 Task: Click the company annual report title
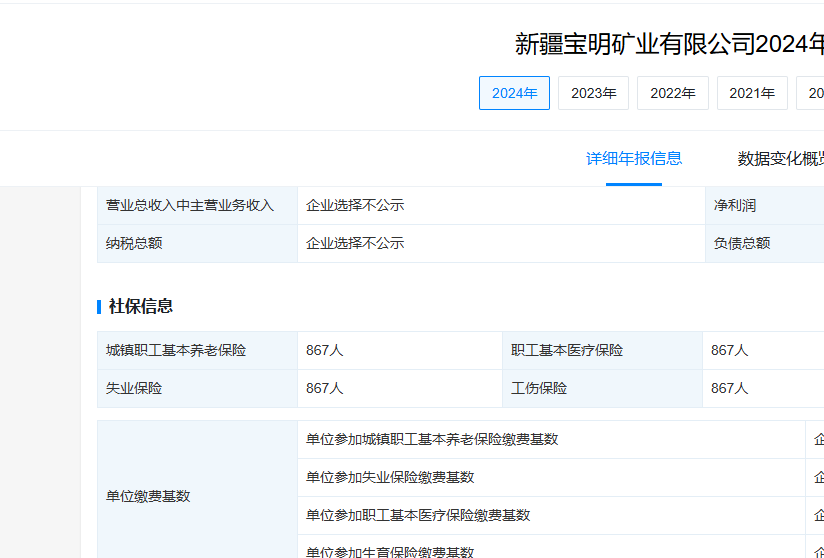[669, 44]
